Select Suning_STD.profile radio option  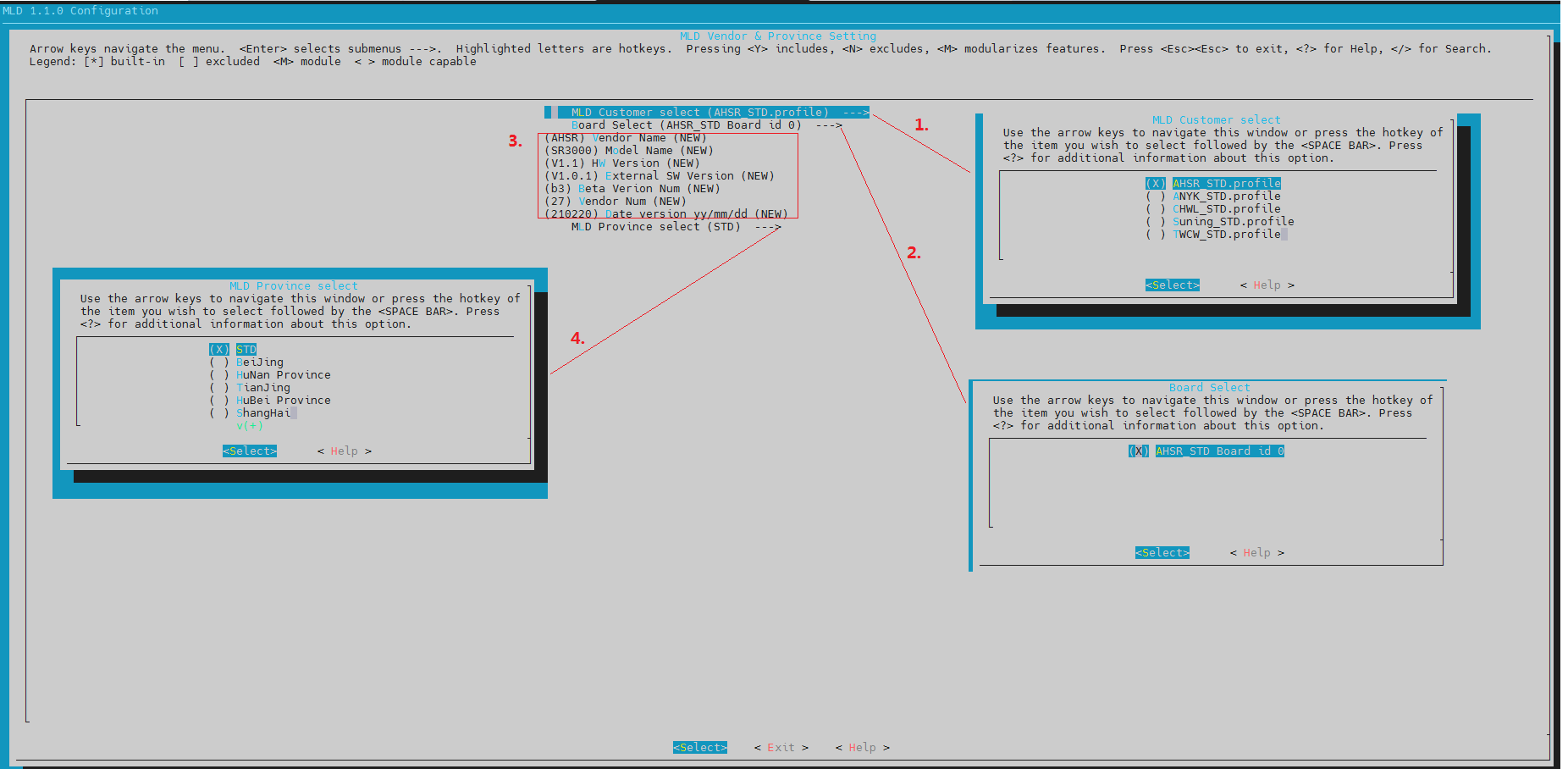tap(1219, 221)
